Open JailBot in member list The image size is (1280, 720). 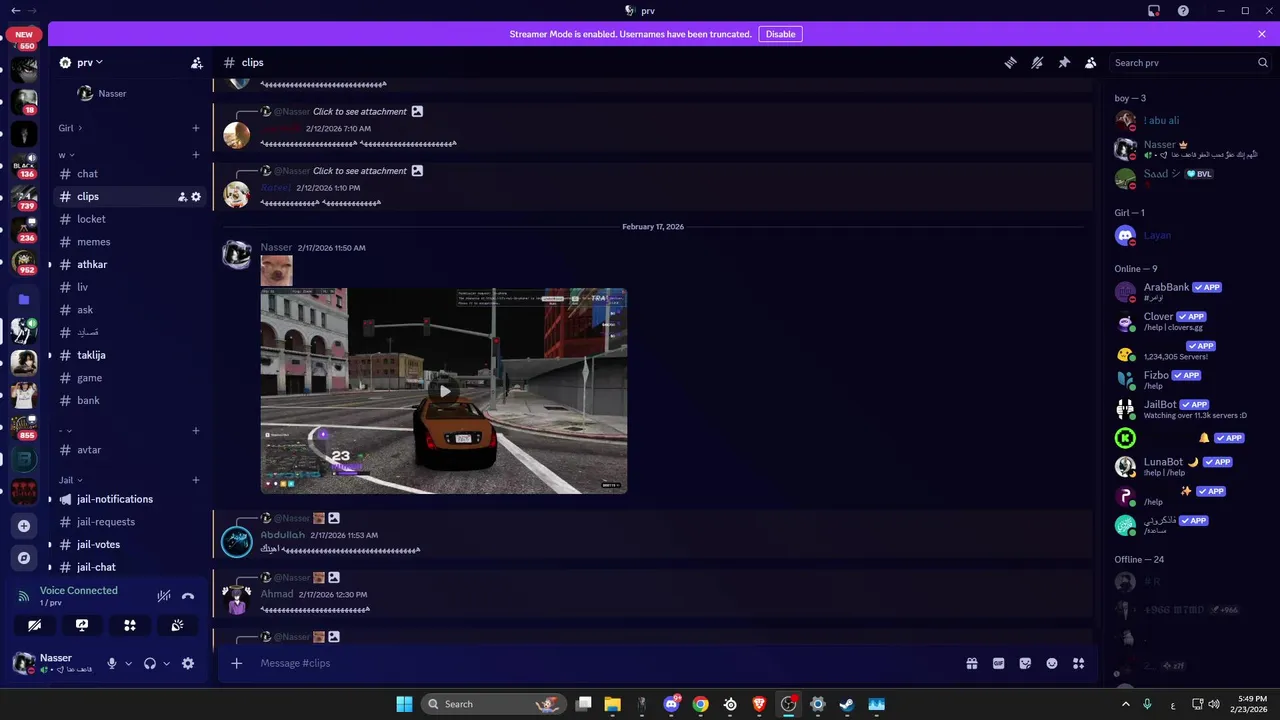click(x=1190, y=409)
